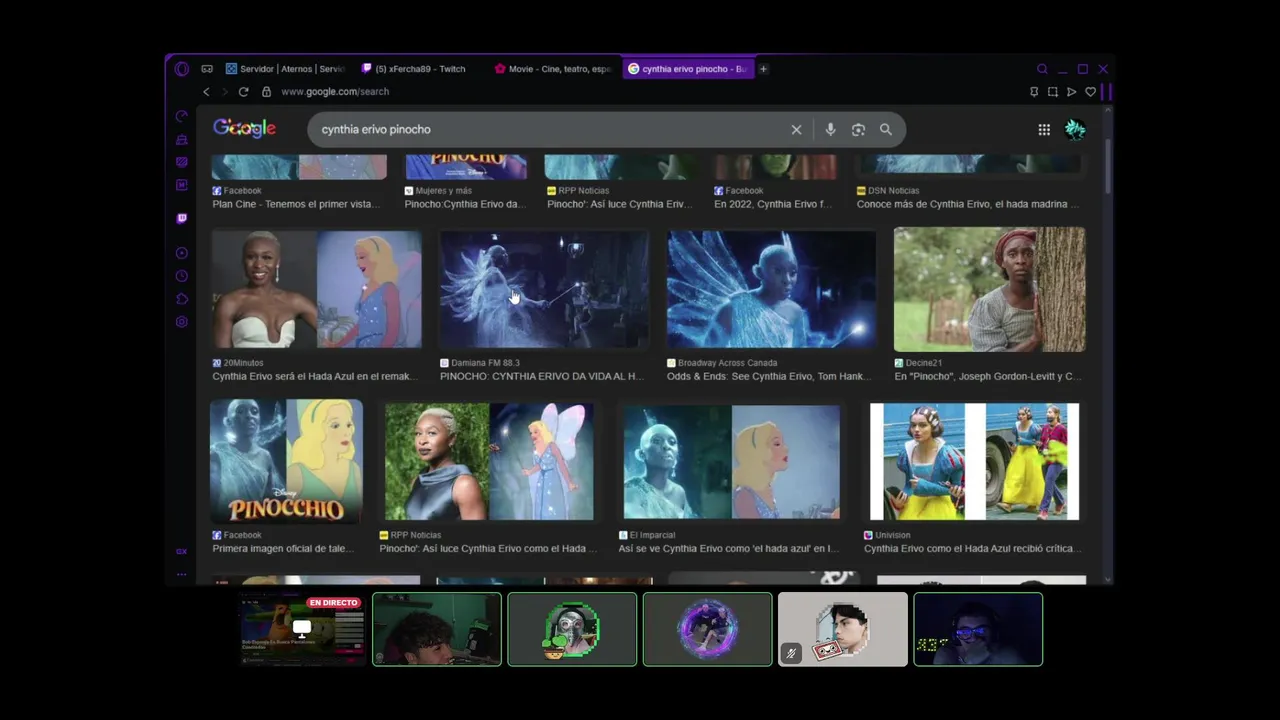
Task: Open link 'En 2022, Cynthia Erivo f'
Action: pyautogui.click(x=772, y=204)
